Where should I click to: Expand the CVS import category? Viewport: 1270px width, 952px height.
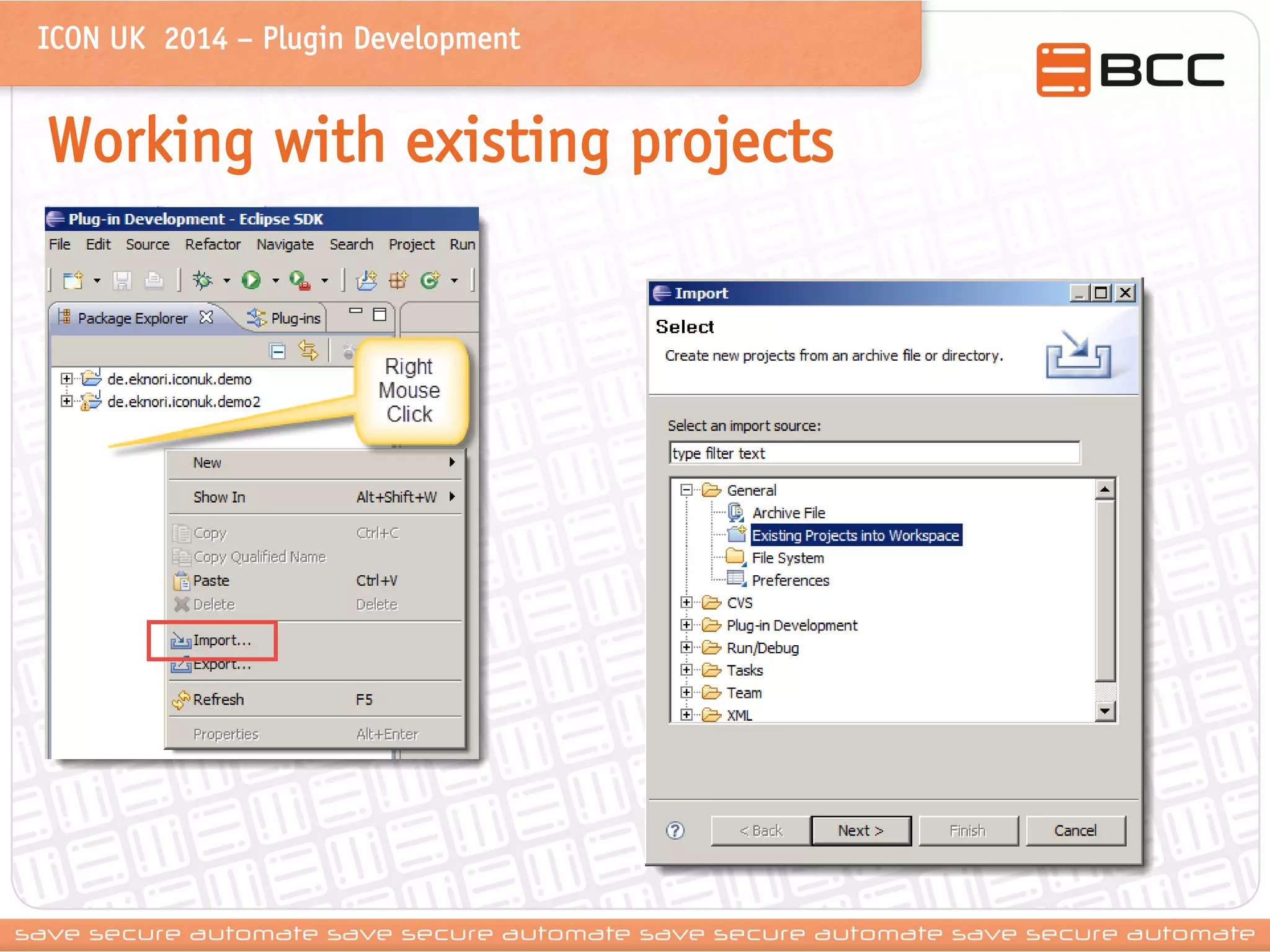pyautogui.click(x=686, y=602)
